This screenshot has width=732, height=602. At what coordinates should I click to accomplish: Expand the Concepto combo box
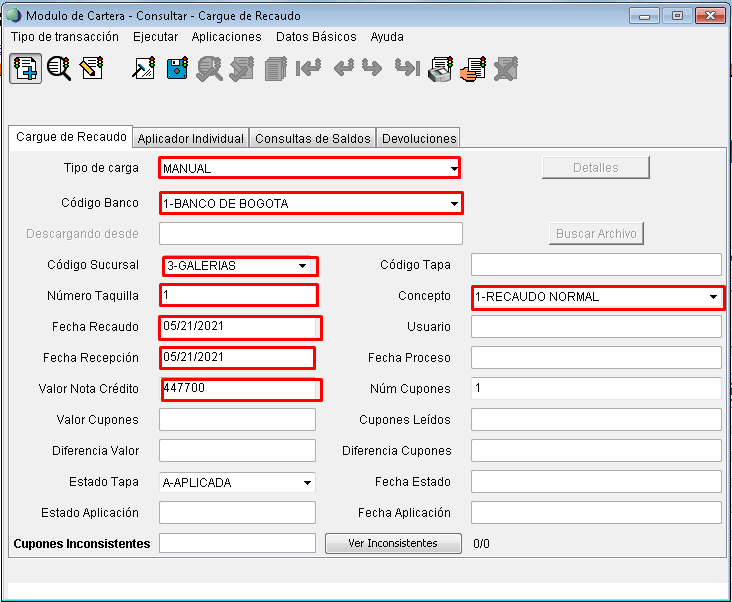[714, 297]
